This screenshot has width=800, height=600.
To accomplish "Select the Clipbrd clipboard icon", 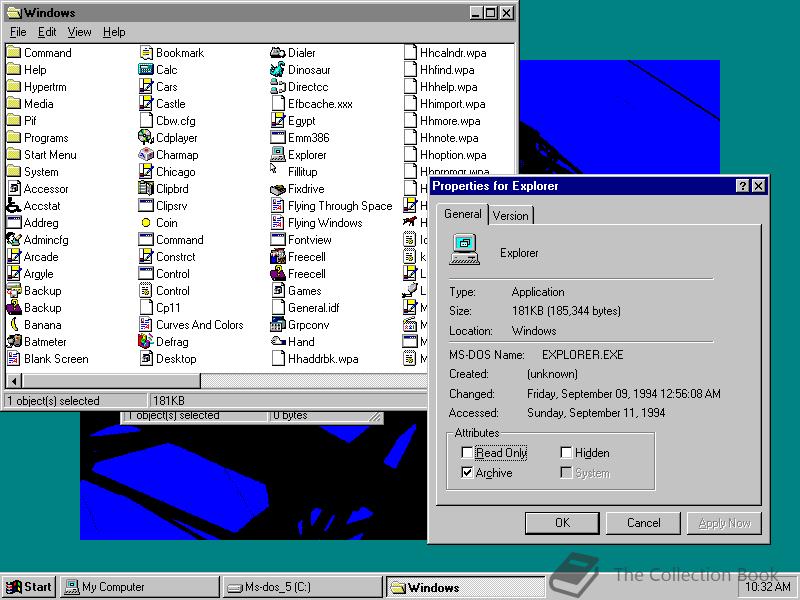I will point(146,188).
